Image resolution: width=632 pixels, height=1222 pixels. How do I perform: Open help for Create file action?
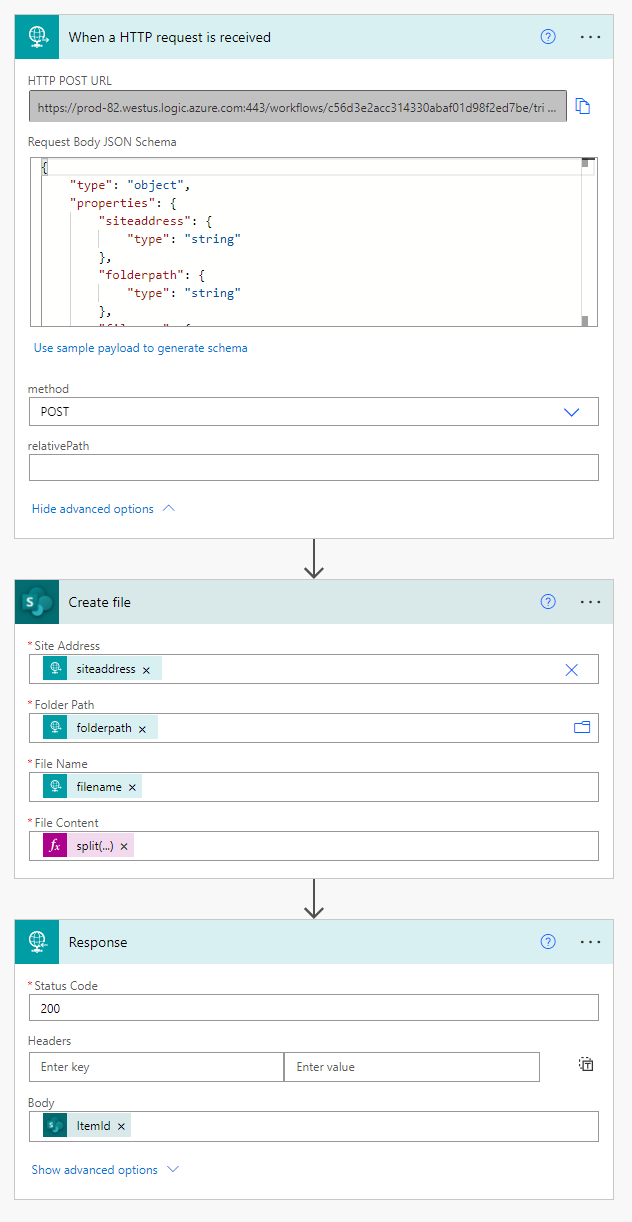[548, 602]
